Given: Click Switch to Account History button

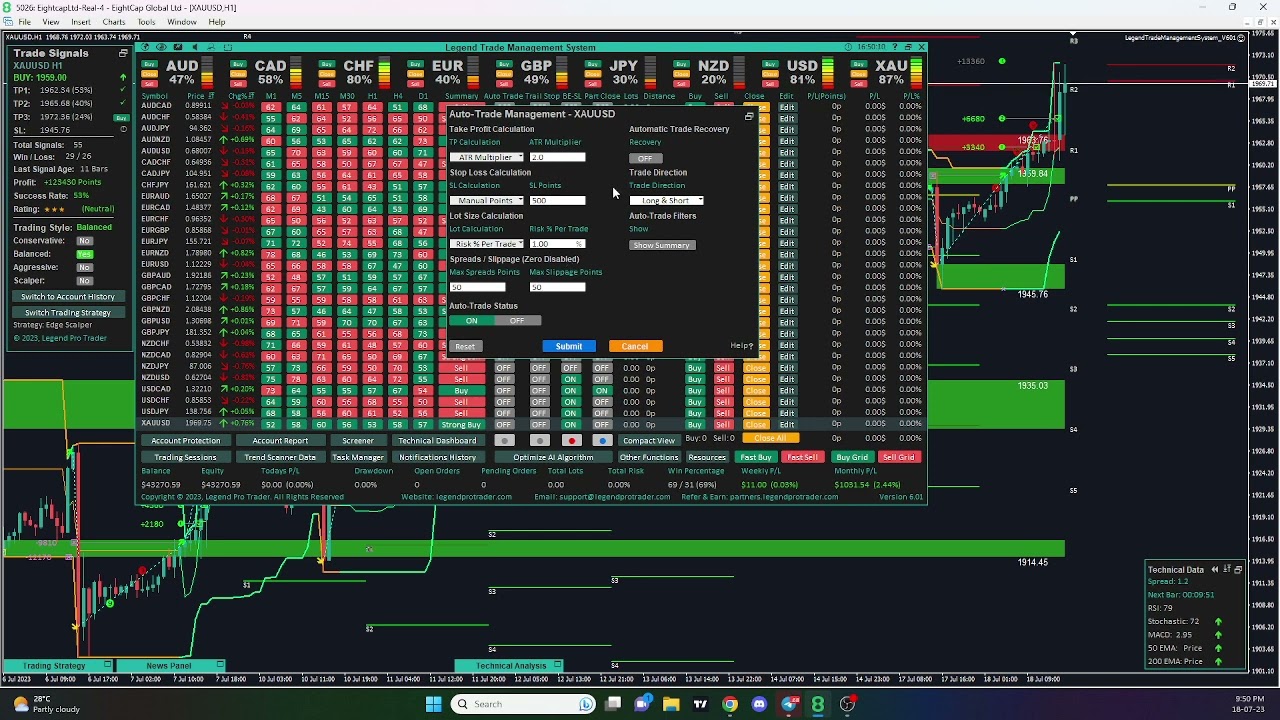Looking at the screenshot, I should pyautogui.click(x=68, y=297).
